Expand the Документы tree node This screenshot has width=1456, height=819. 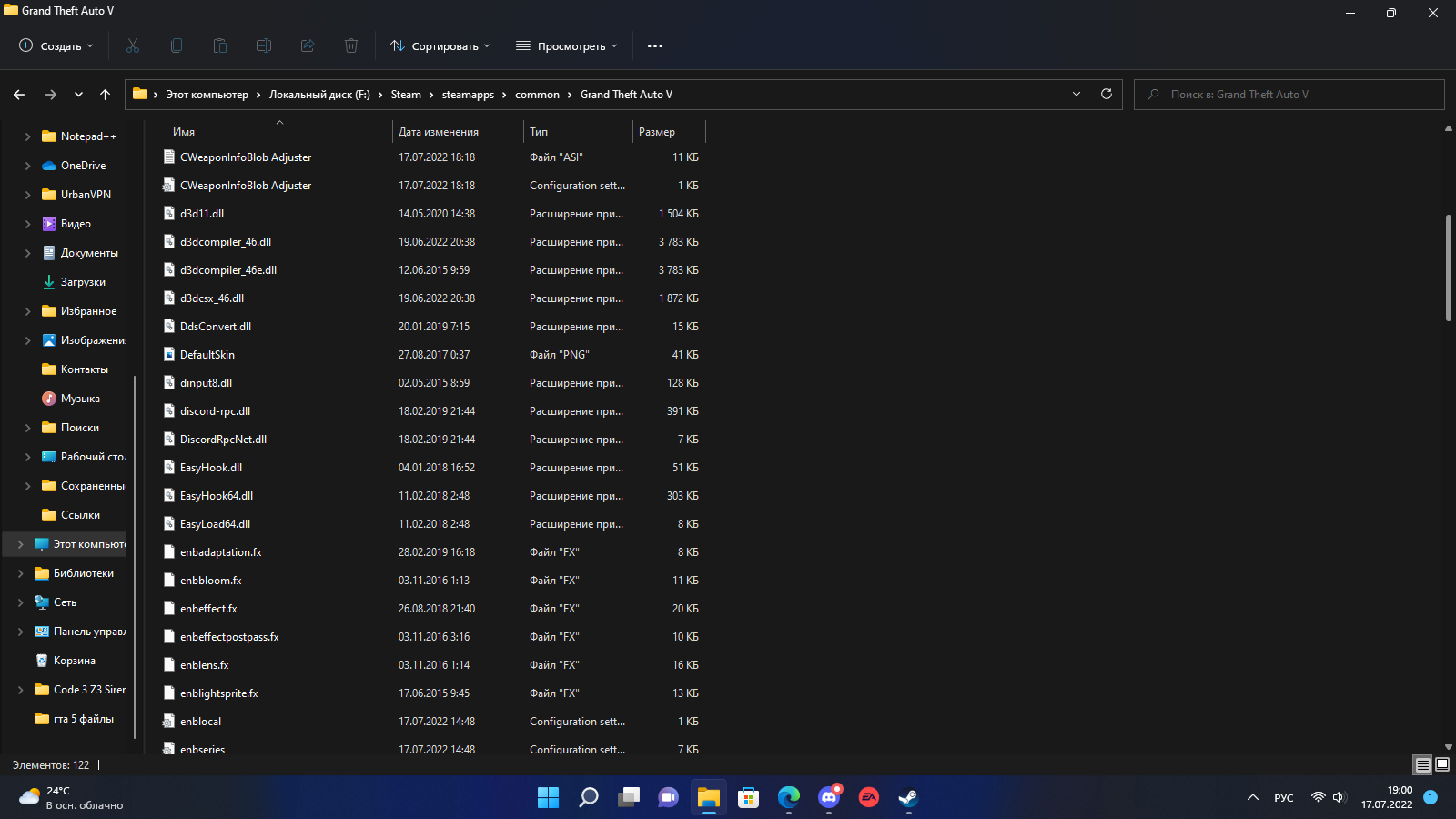(x=27, y=253)
